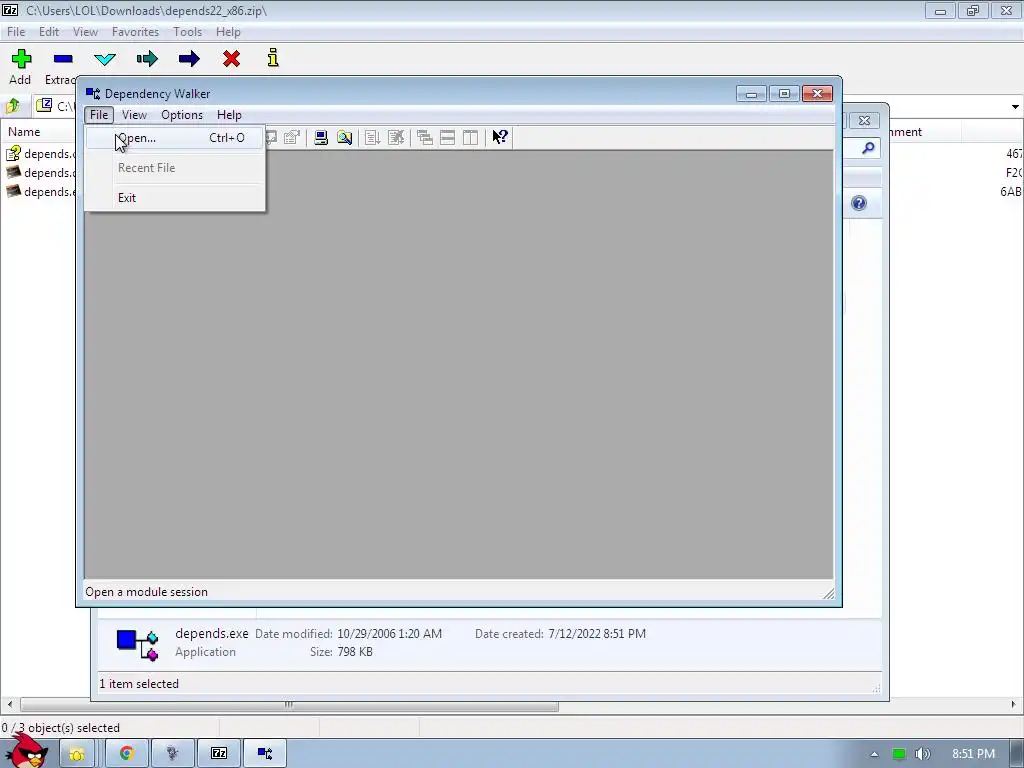1024x768 pixels.
Task: Click the up-folder icon in 7-Zip address bar
Action: point(13,106)
